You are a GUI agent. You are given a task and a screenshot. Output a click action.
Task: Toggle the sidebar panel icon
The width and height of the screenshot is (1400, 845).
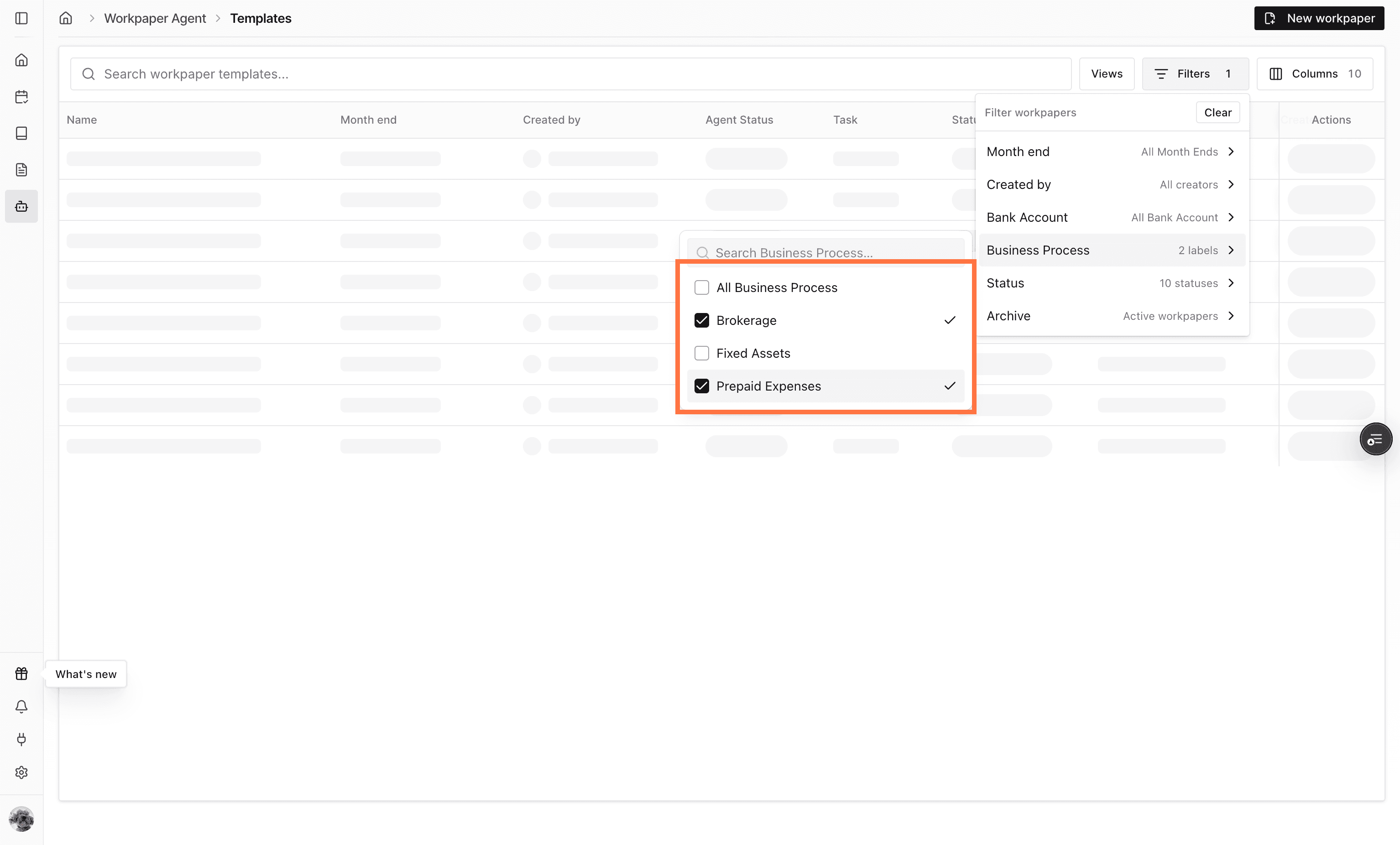click(21, 18)
